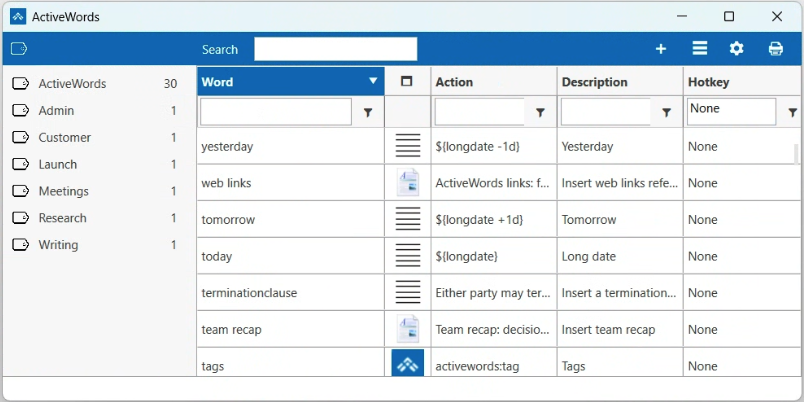This screenshot has width=804, height=402.
Task: Select the 'yesterday' word cell
Action: [291, 146]
